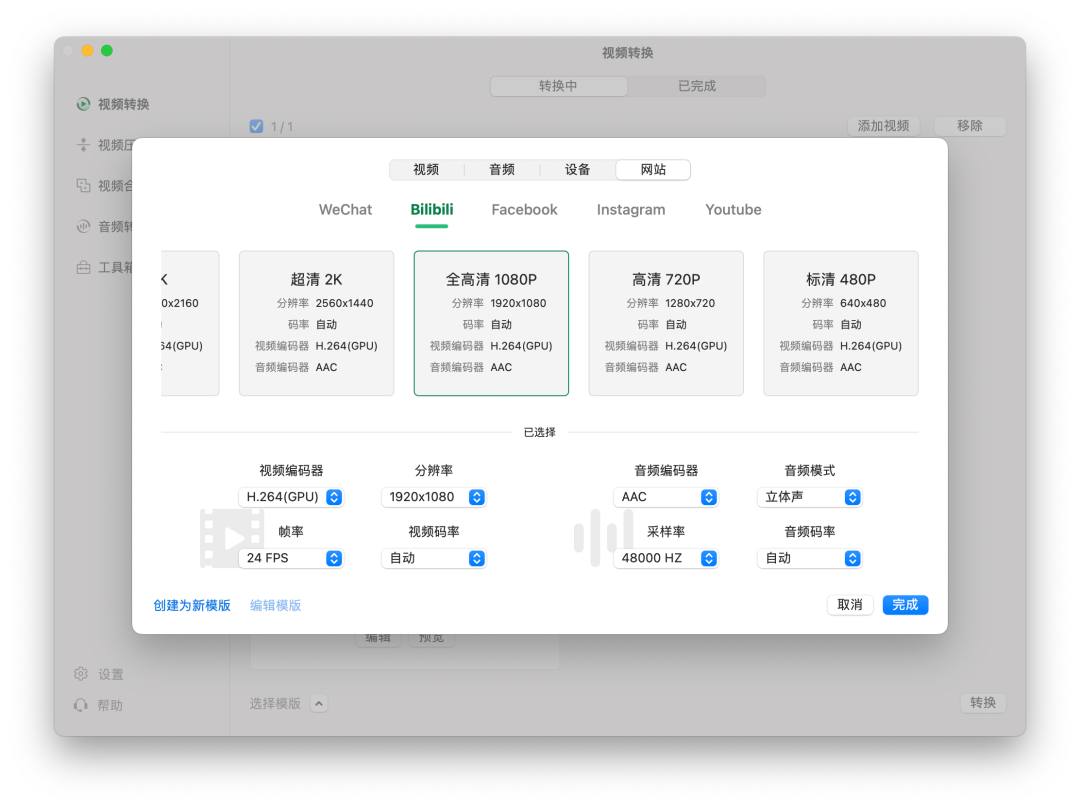Choose the 超清 2K preset card
The width and height of the screenshot is (1080, 808).
pos(317,323)
